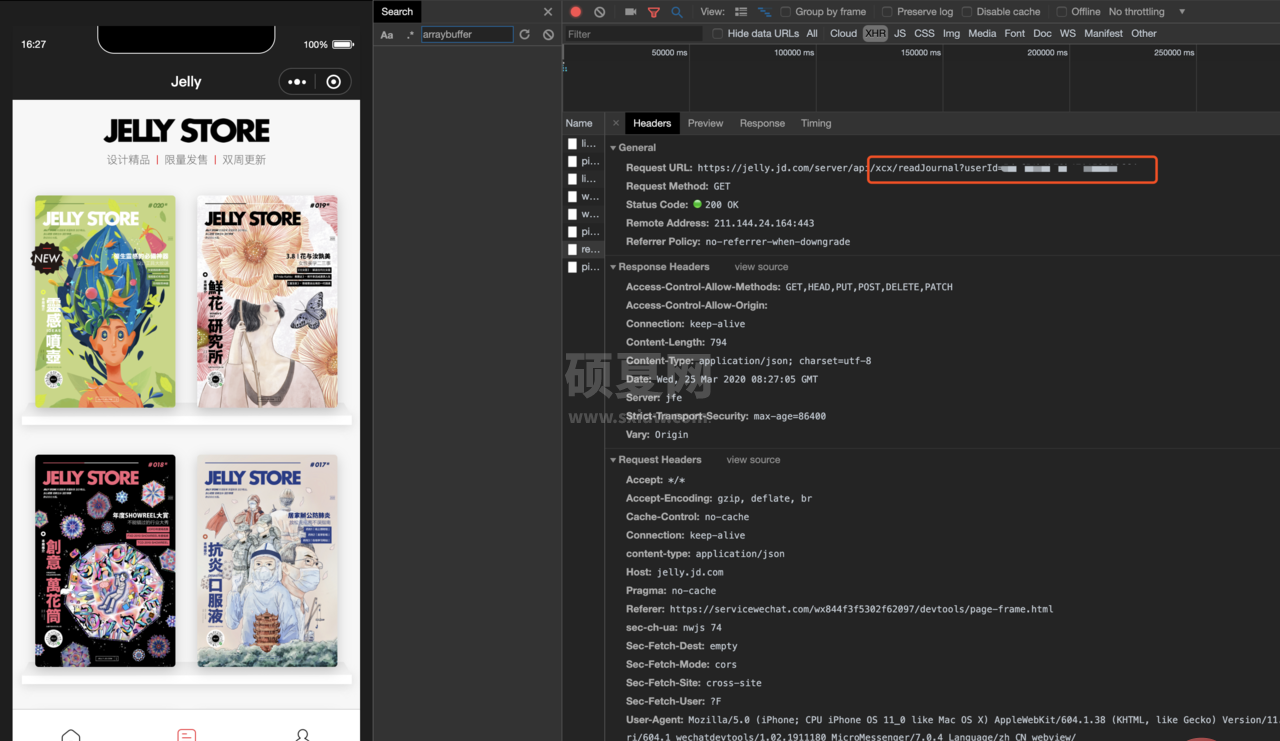Toggle match case Aa option
Screen dimensions: 1280x741
387,34
